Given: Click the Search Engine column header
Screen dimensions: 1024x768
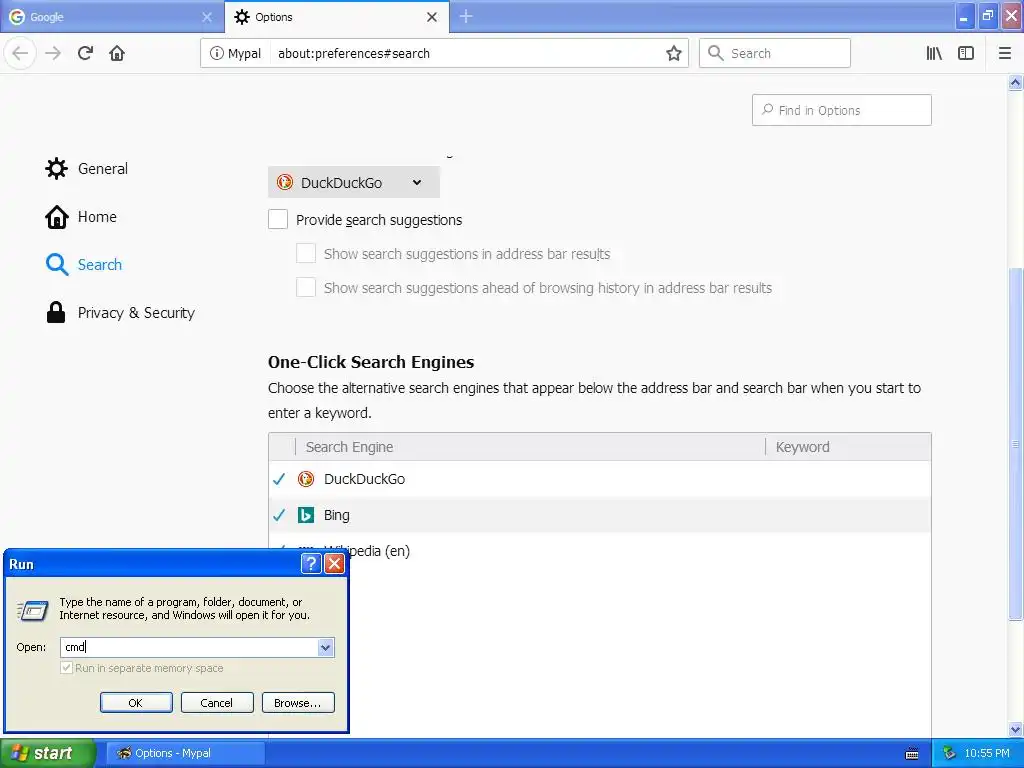Looking at the screenshot, I should [530, 447].
